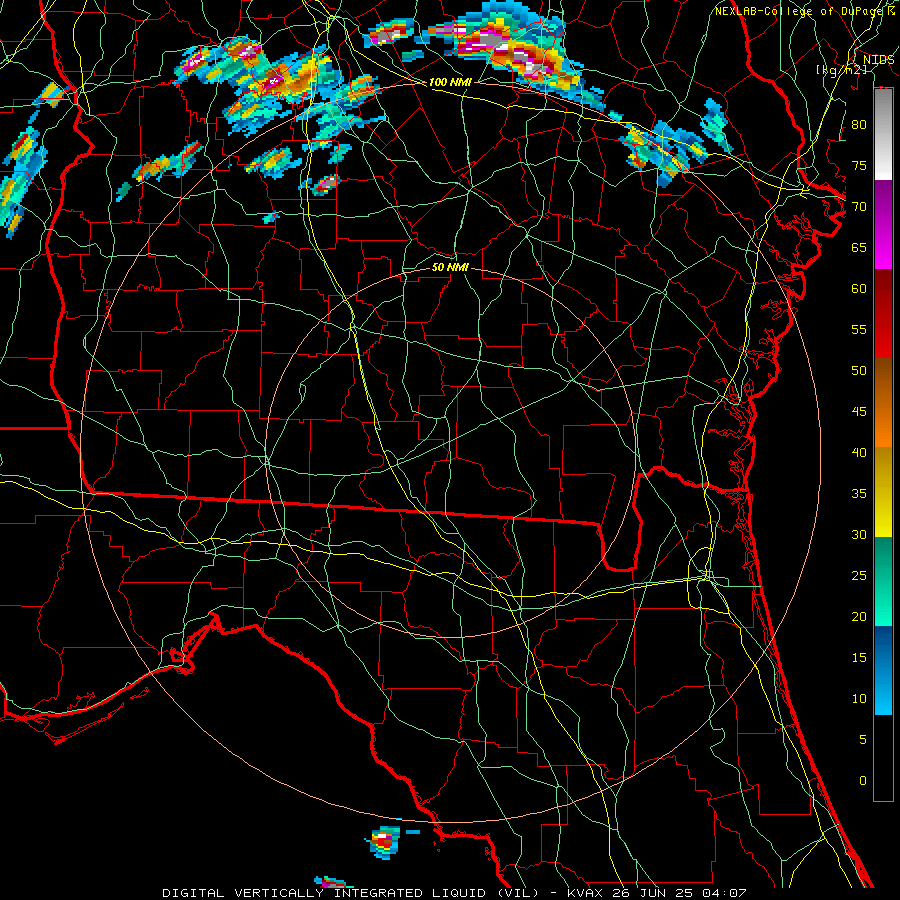Pick the blue segment of the color bar

point(883,670)
